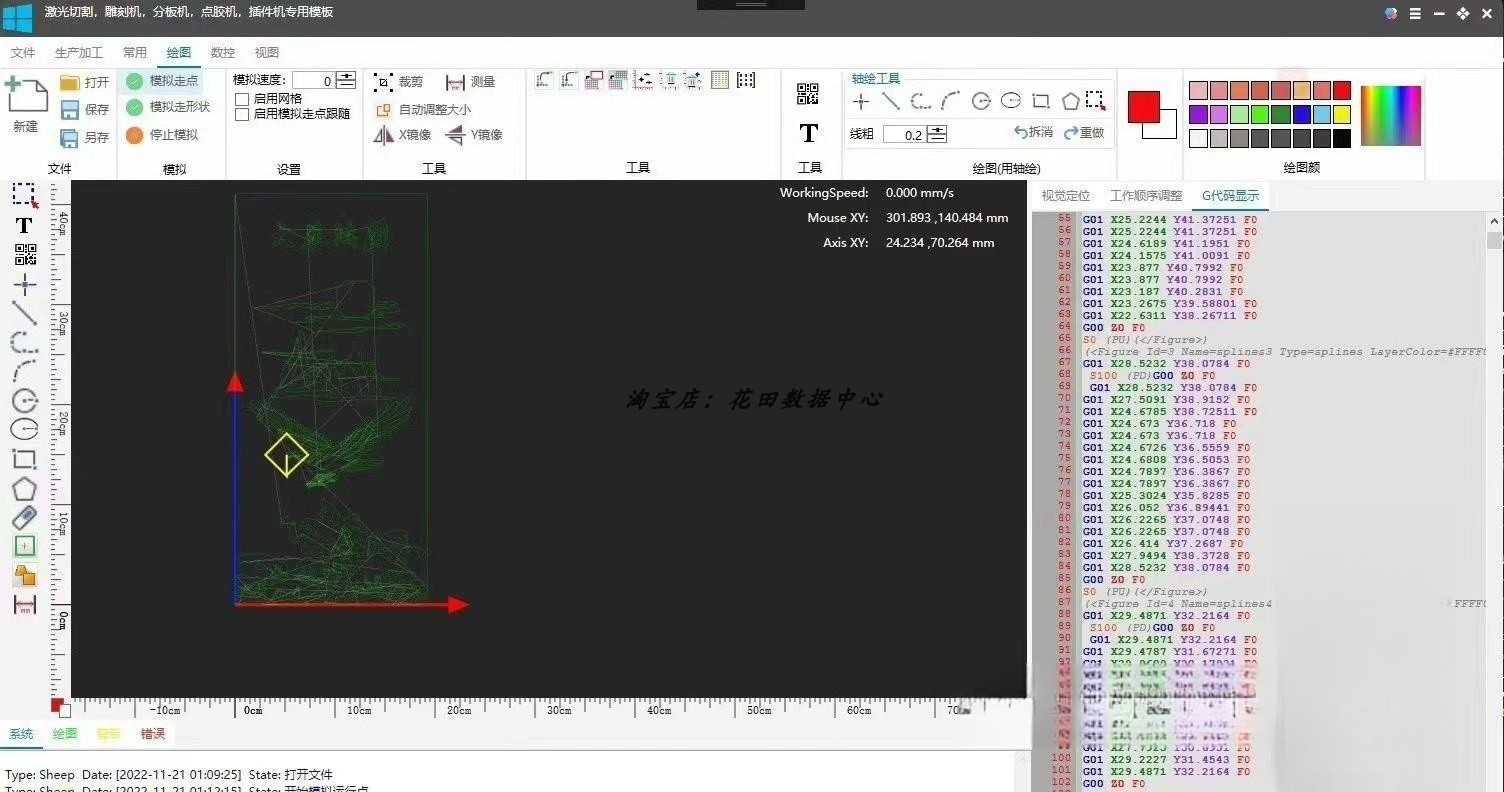This screenshot has height=792, width=1504.
Task: Click the QR code tool in ribbon
Action: click(808, 94)
